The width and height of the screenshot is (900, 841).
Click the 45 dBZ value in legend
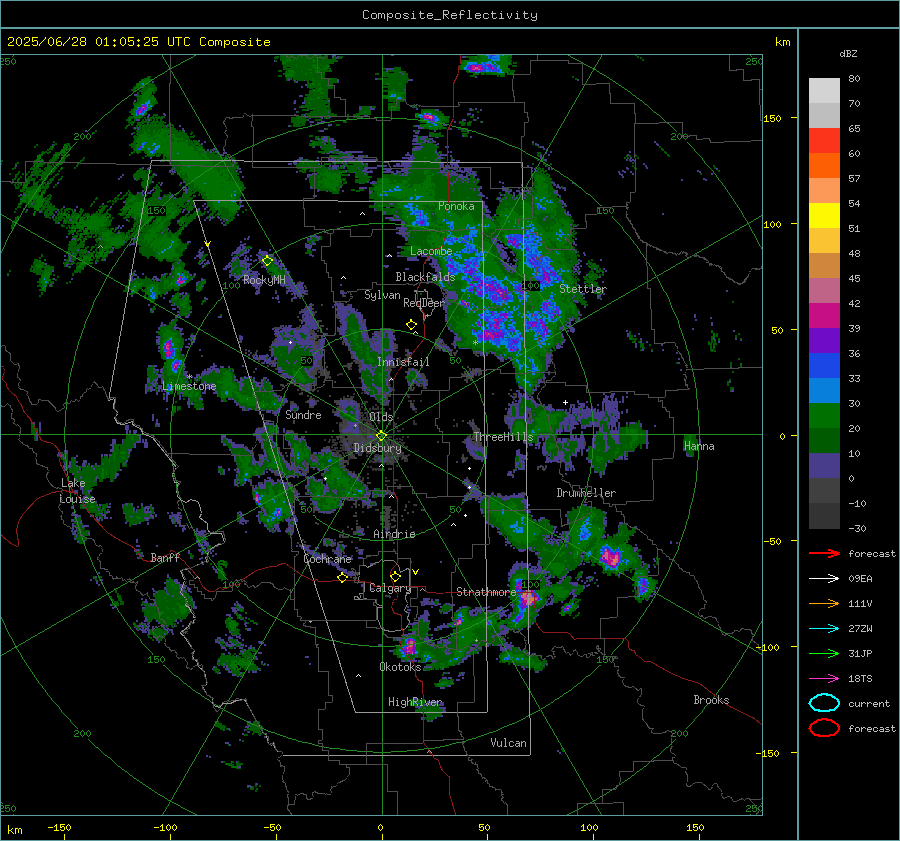pos(854,278)
